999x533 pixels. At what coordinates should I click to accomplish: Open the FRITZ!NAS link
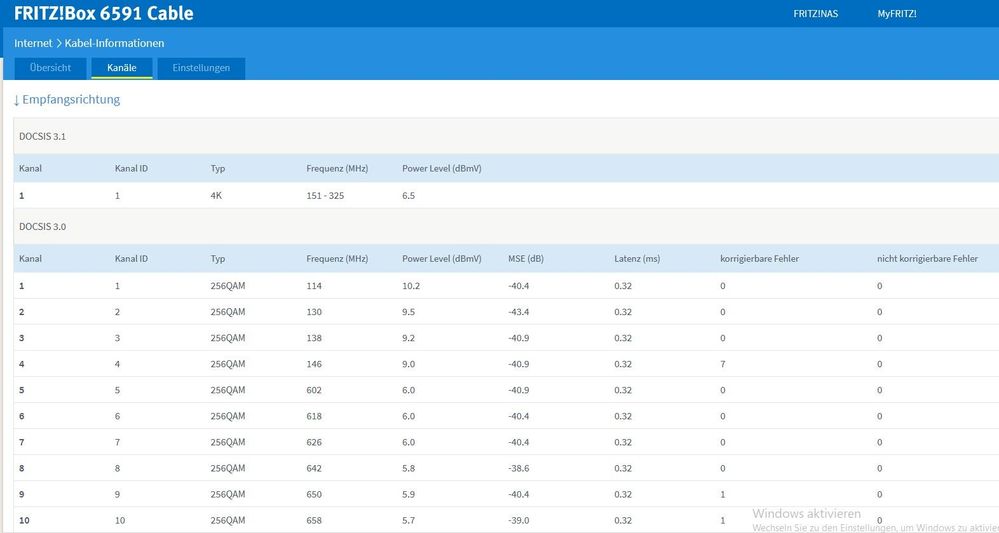click(817, 14)
